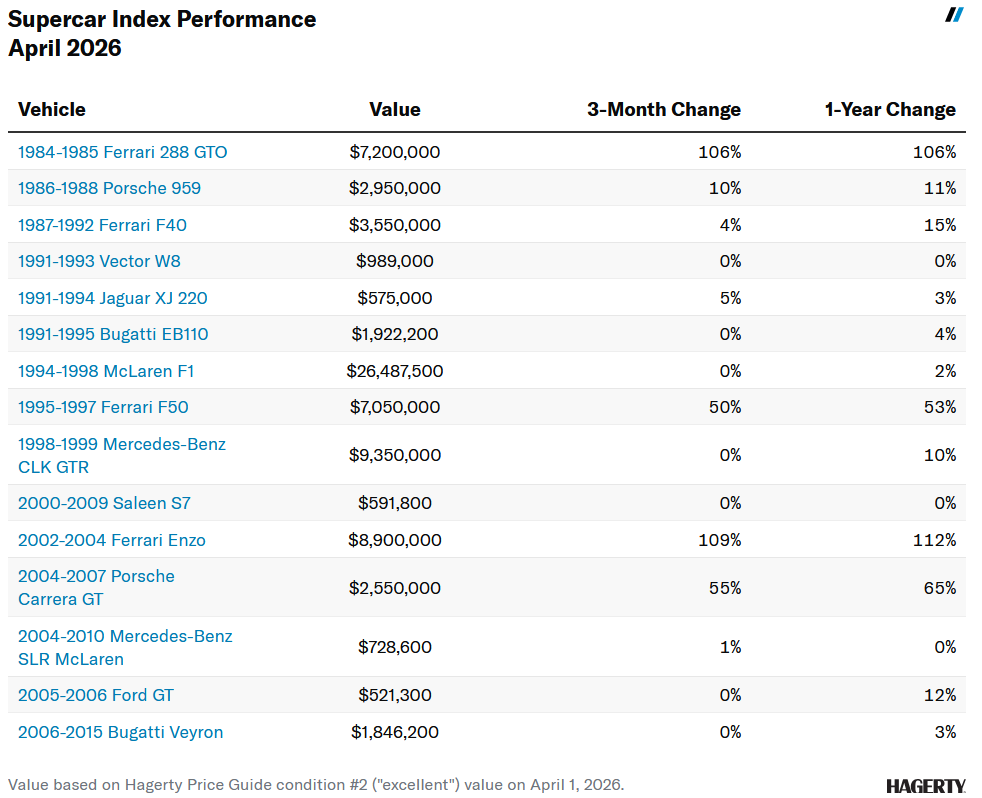The height and width of the screenshot is (798, 982).
Task: Open the 1991-1995 Bugatti EB110 link
Action: pyautogui.click(x=113, y=334)
